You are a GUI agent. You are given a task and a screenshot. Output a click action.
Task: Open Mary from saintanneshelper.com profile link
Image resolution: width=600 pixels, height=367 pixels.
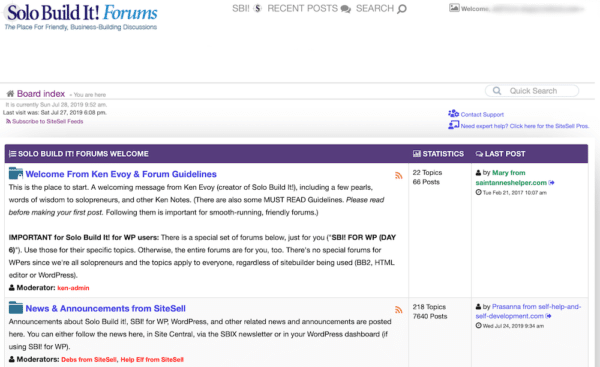511,178
